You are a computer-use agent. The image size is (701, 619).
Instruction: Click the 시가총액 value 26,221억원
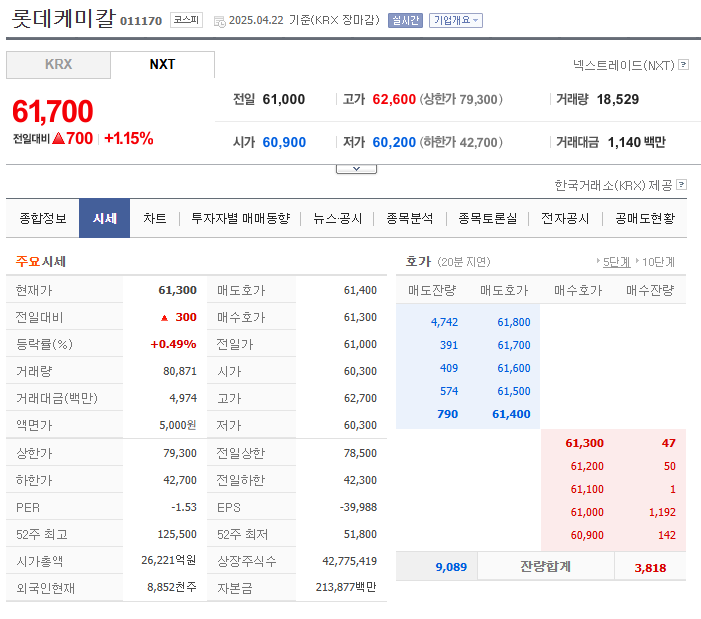(x=169, y=560)
